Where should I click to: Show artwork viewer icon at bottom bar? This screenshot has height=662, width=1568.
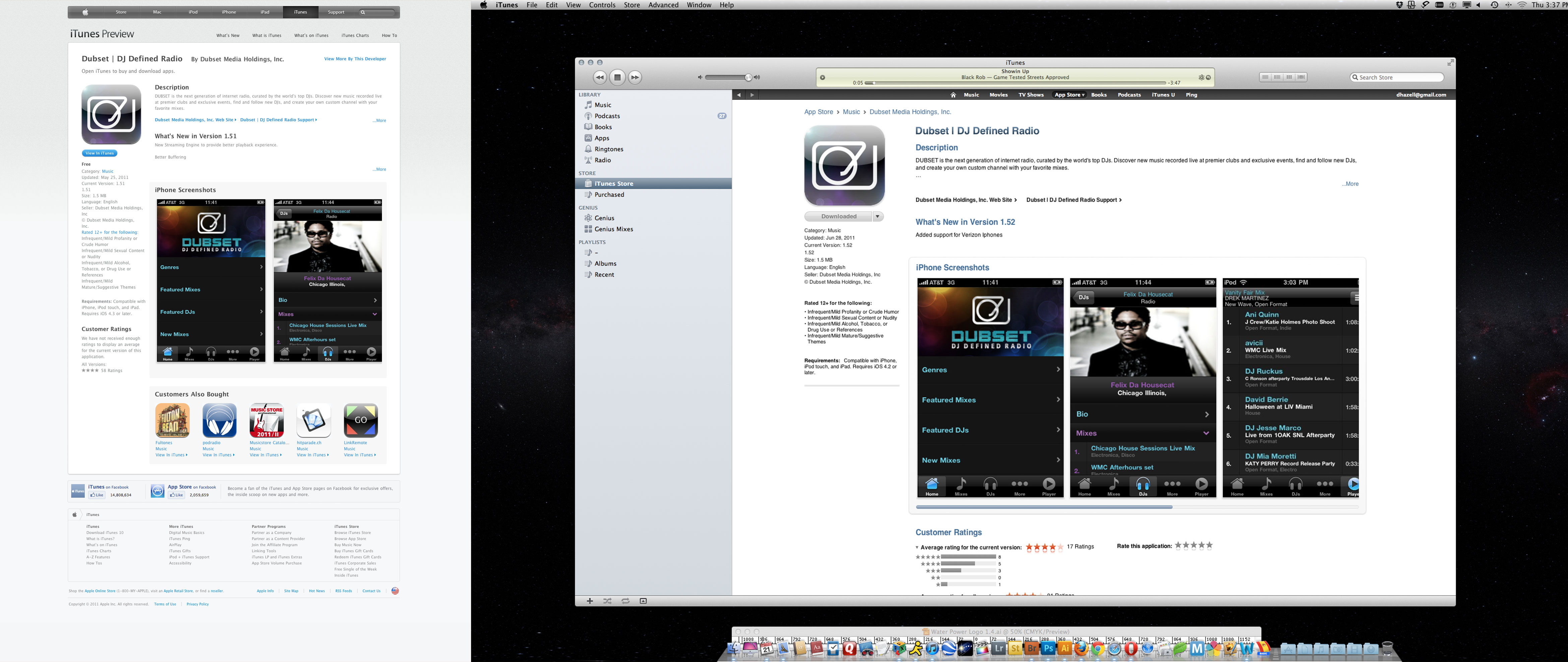pos(643,601)
